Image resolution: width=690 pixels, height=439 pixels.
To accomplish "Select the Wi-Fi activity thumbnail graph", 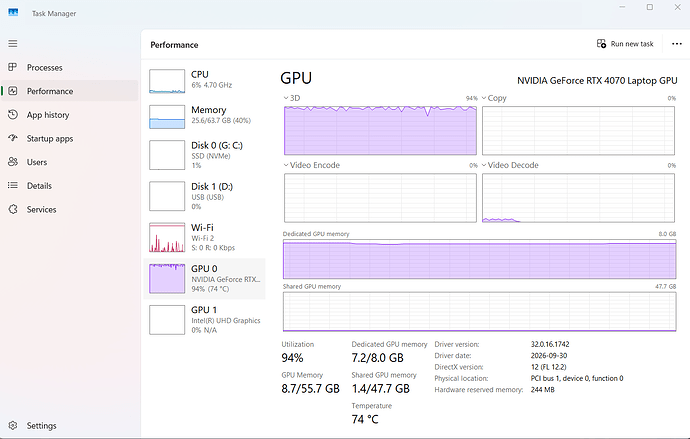I will (x=167, y=237).
